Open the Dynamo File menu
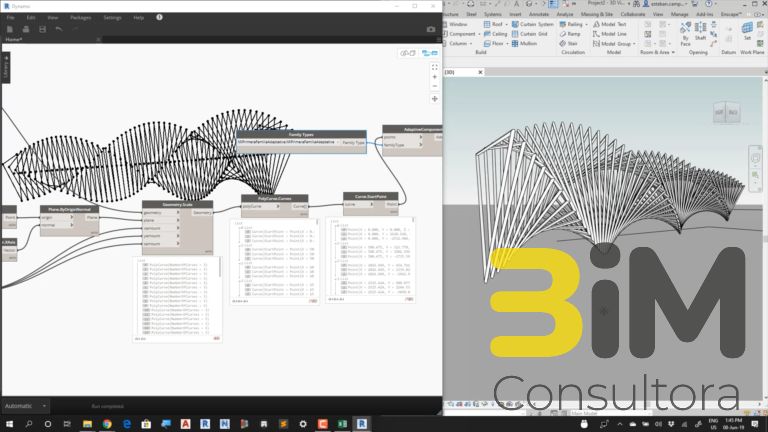Image resolution: width=768 pixels, height=432 pixels. click(10, 18)
